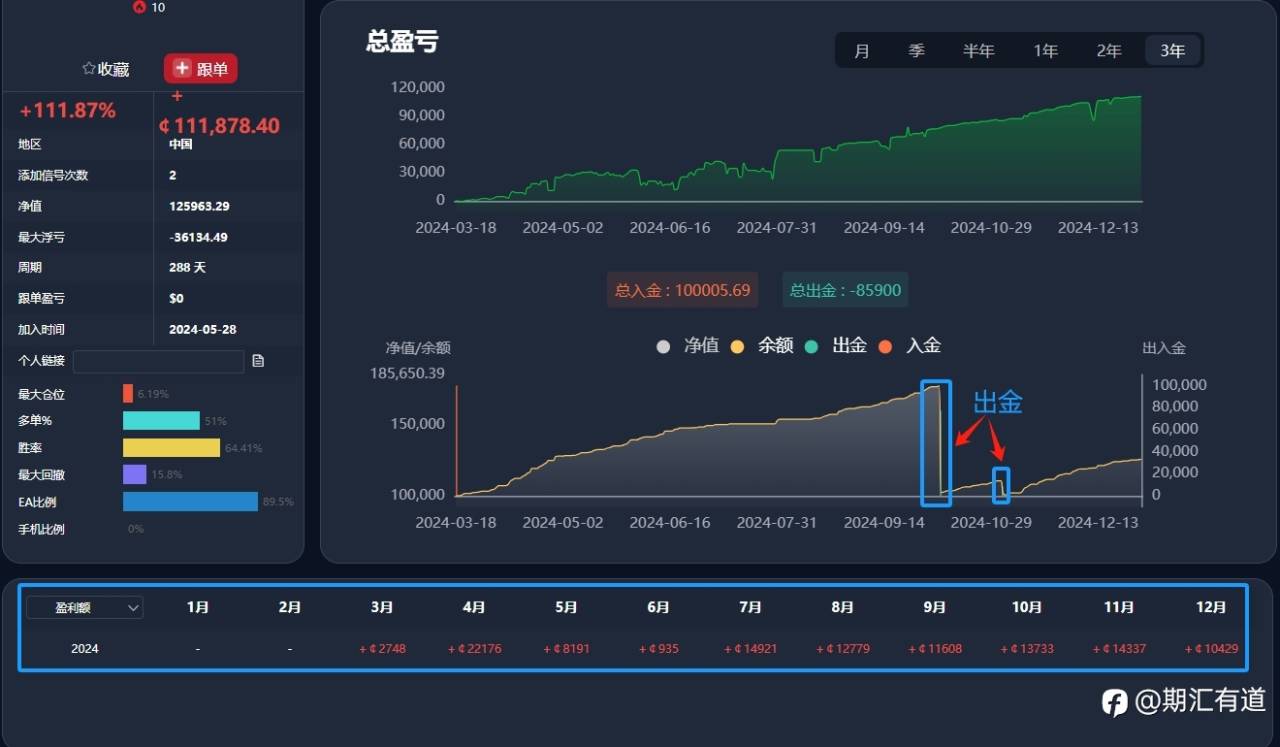This screenshot has height=747, width=1280.
Task: Click the 加入时间 value 2024-05-28
Action: coord(201,329)
